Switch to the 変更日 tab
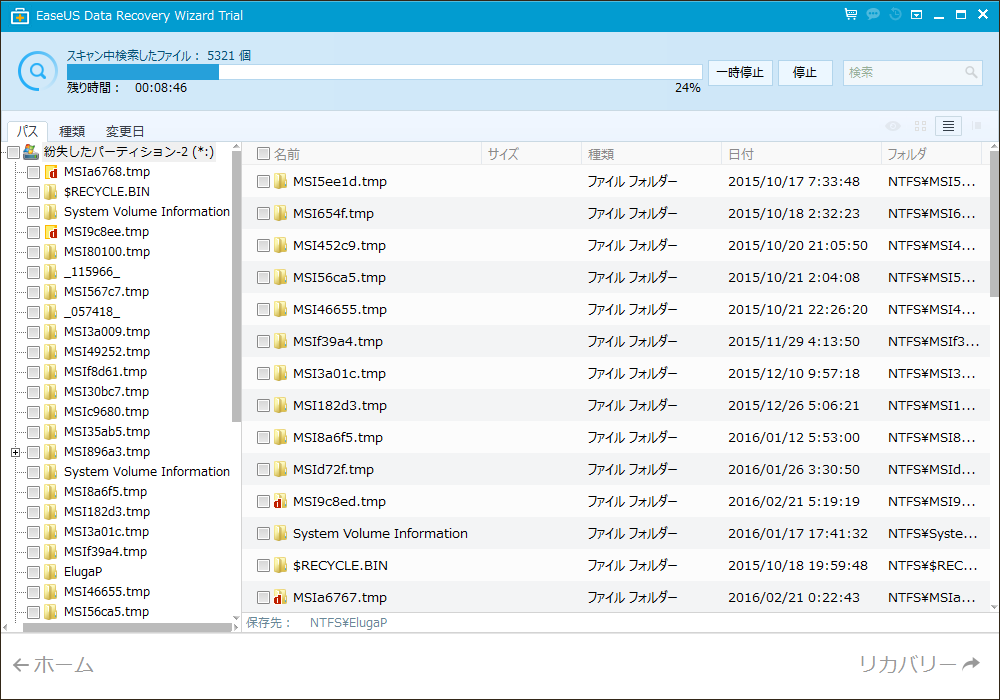Screen dimensions: 1000x700 tap(124, 131)
